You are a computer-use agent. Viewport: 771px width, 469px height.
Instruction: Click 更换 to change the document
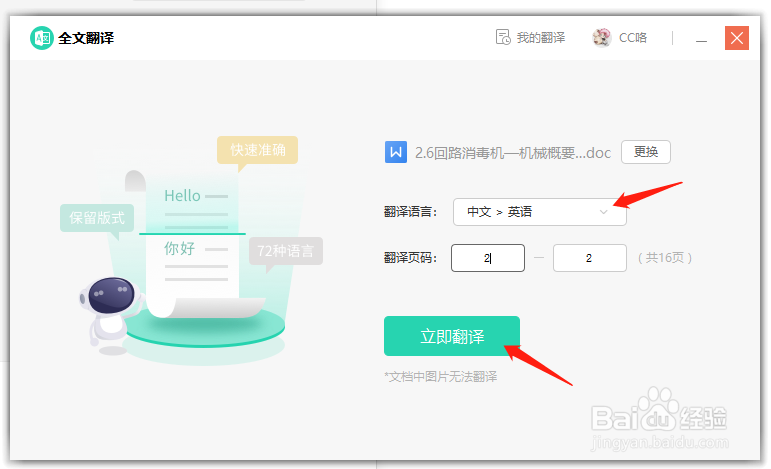tap(646, 152)
